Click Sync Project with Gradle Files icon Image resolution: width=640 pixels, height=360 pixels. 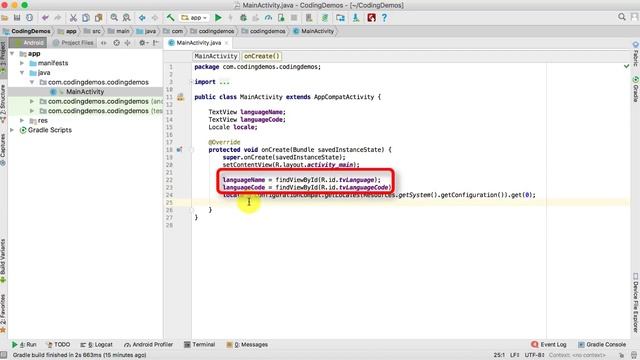325,18
